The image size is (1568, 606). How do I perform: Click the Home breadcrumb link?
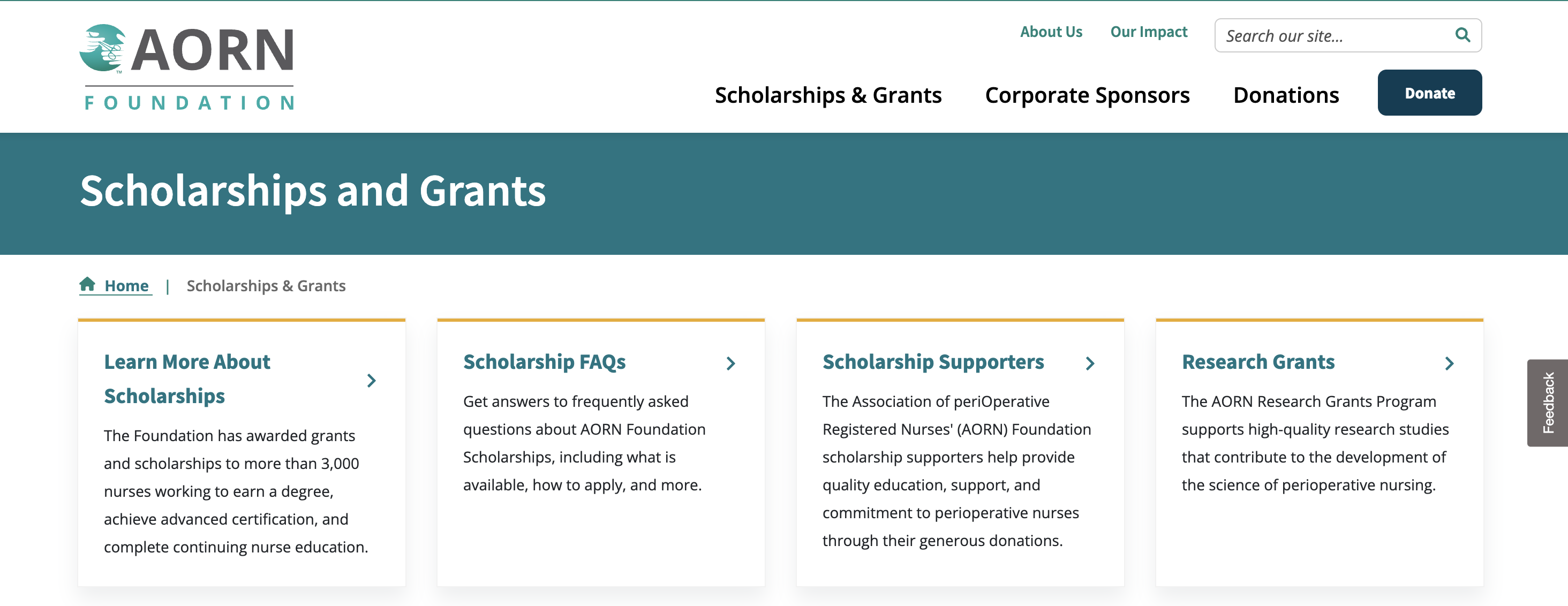click(x=127, y=285)
